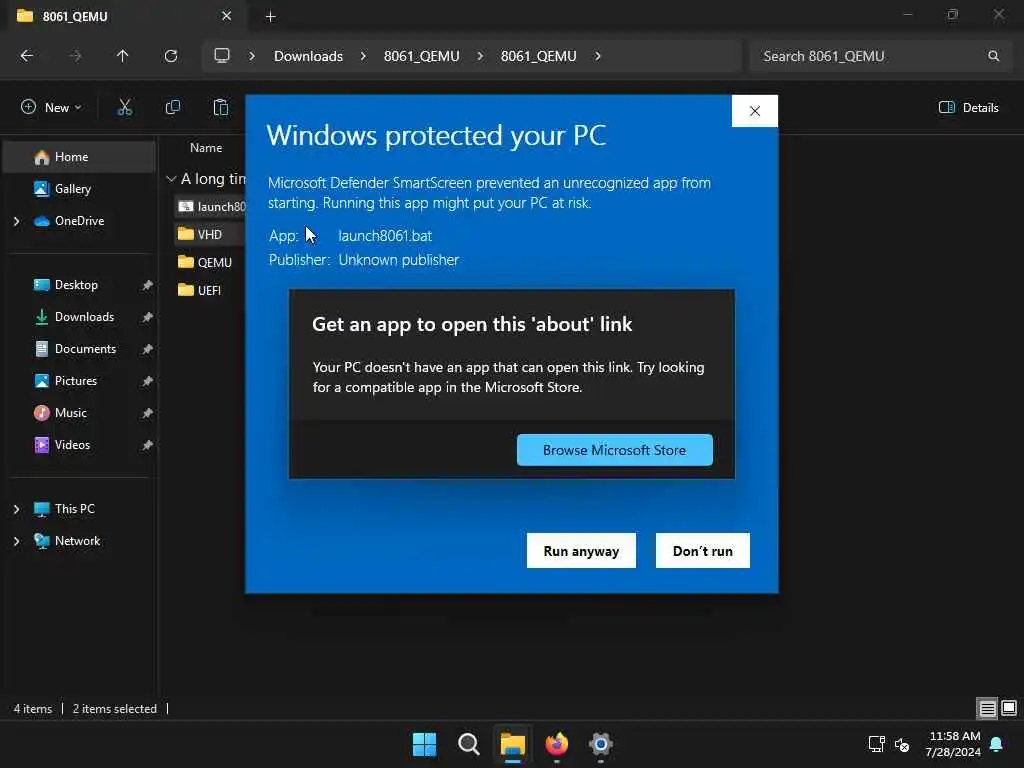Open the New dropdown menu

[x=52, y=107]
